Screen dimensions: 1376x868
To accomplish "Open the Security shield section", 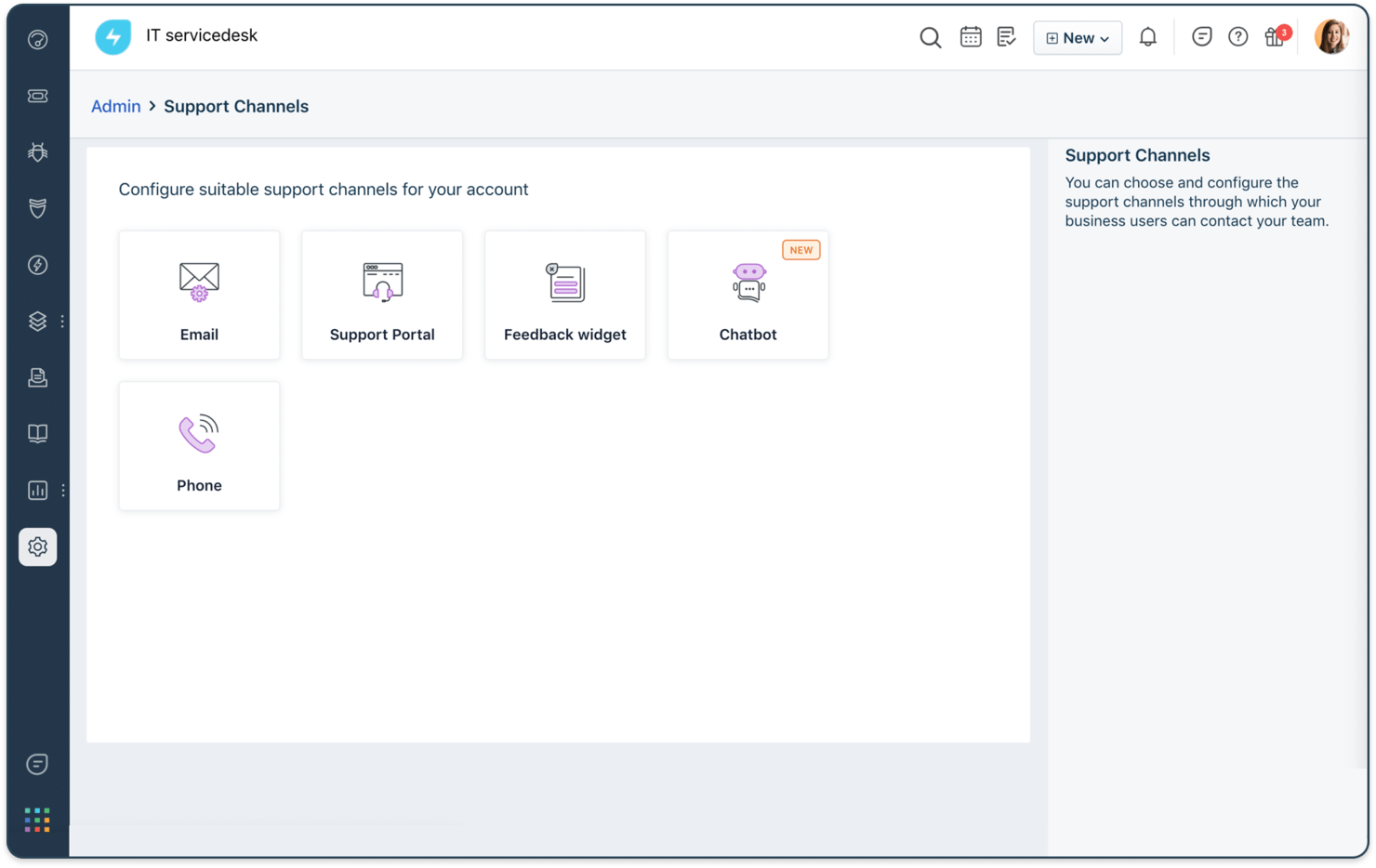I will [x=37, y=207].
